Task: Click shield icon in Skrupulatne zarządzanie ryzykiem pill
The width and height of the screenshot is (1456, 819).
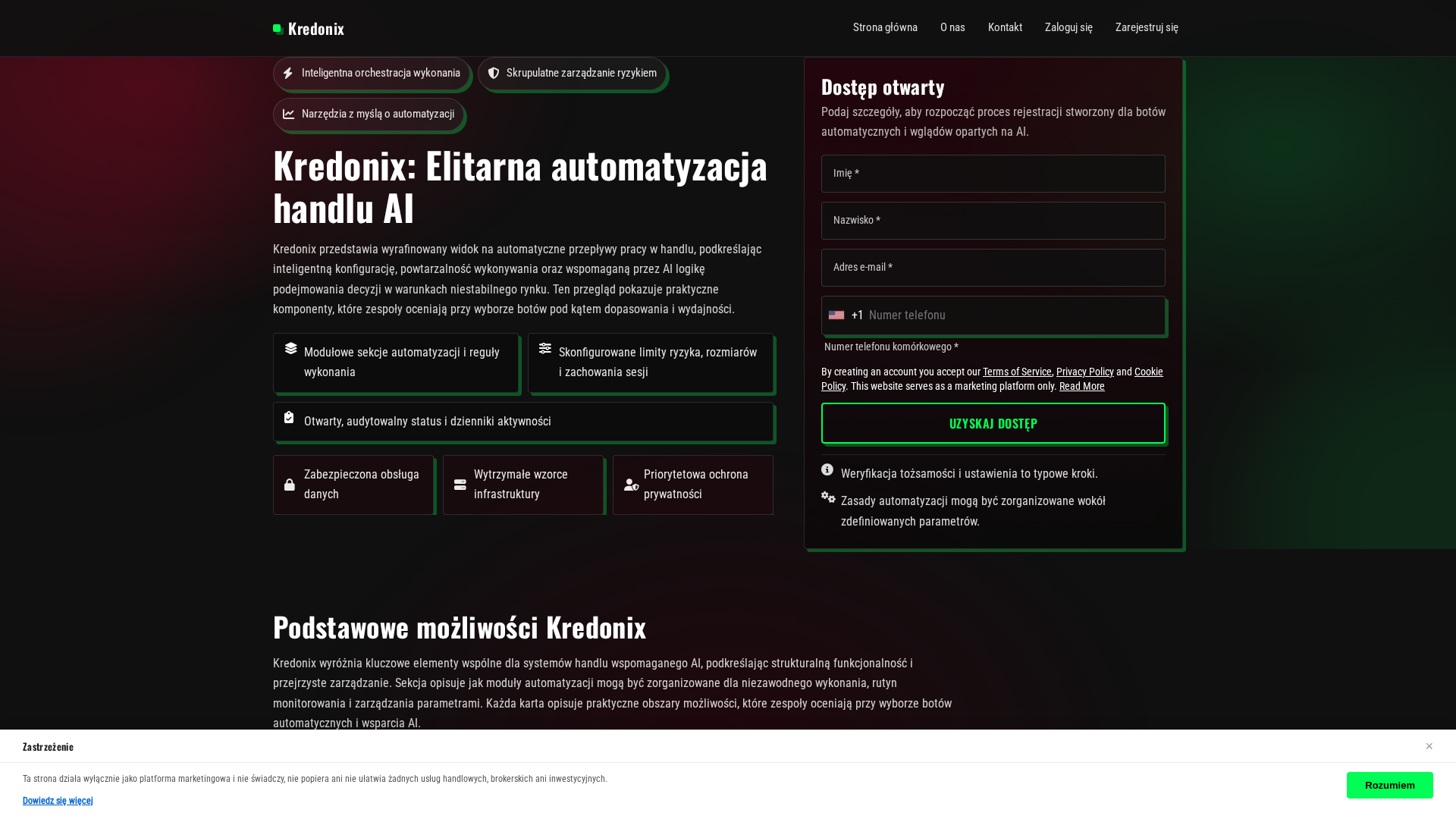Action: (494, 73)
